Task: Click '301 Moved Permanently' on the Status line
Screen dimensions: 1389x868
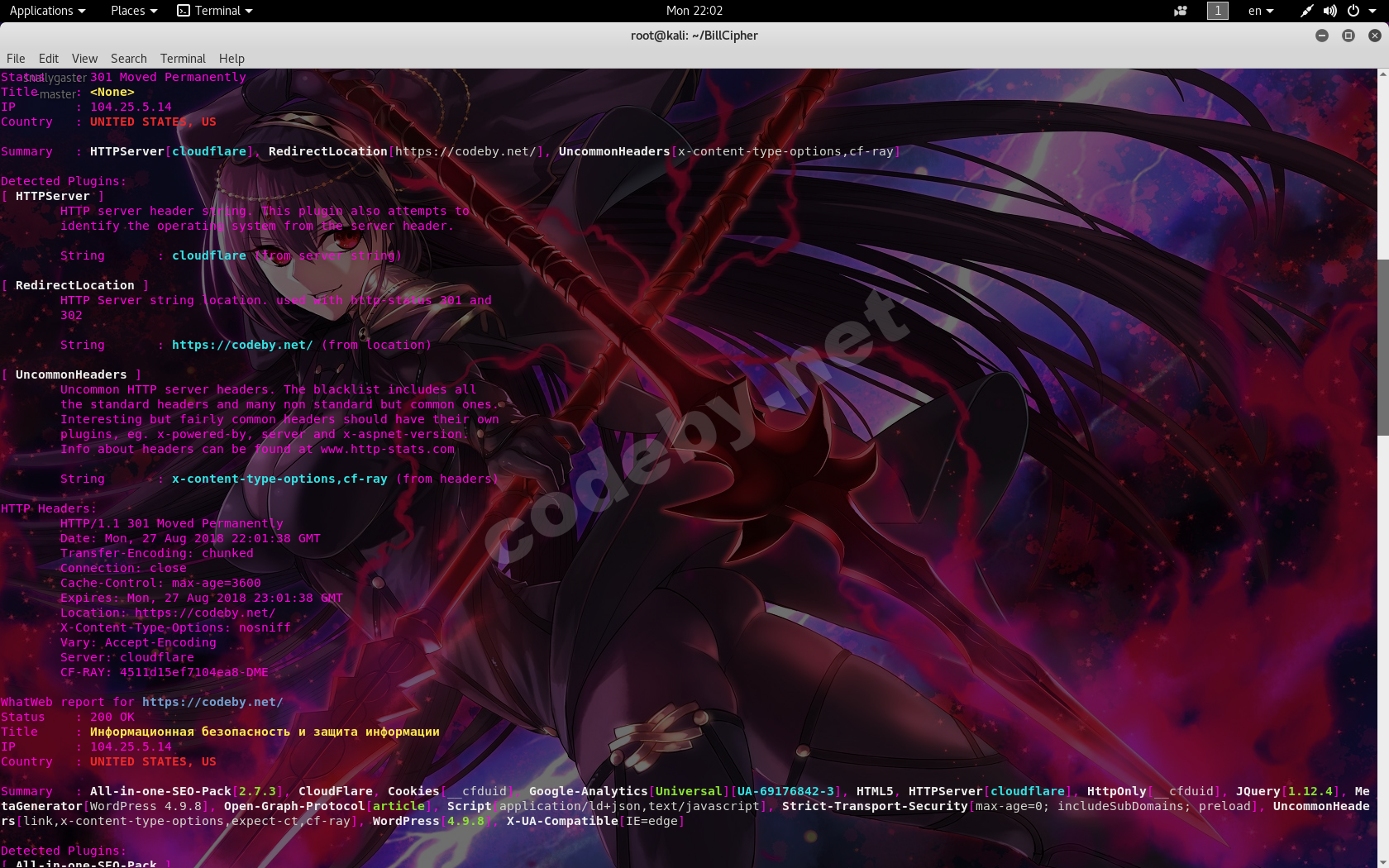Action: point(169,77)
